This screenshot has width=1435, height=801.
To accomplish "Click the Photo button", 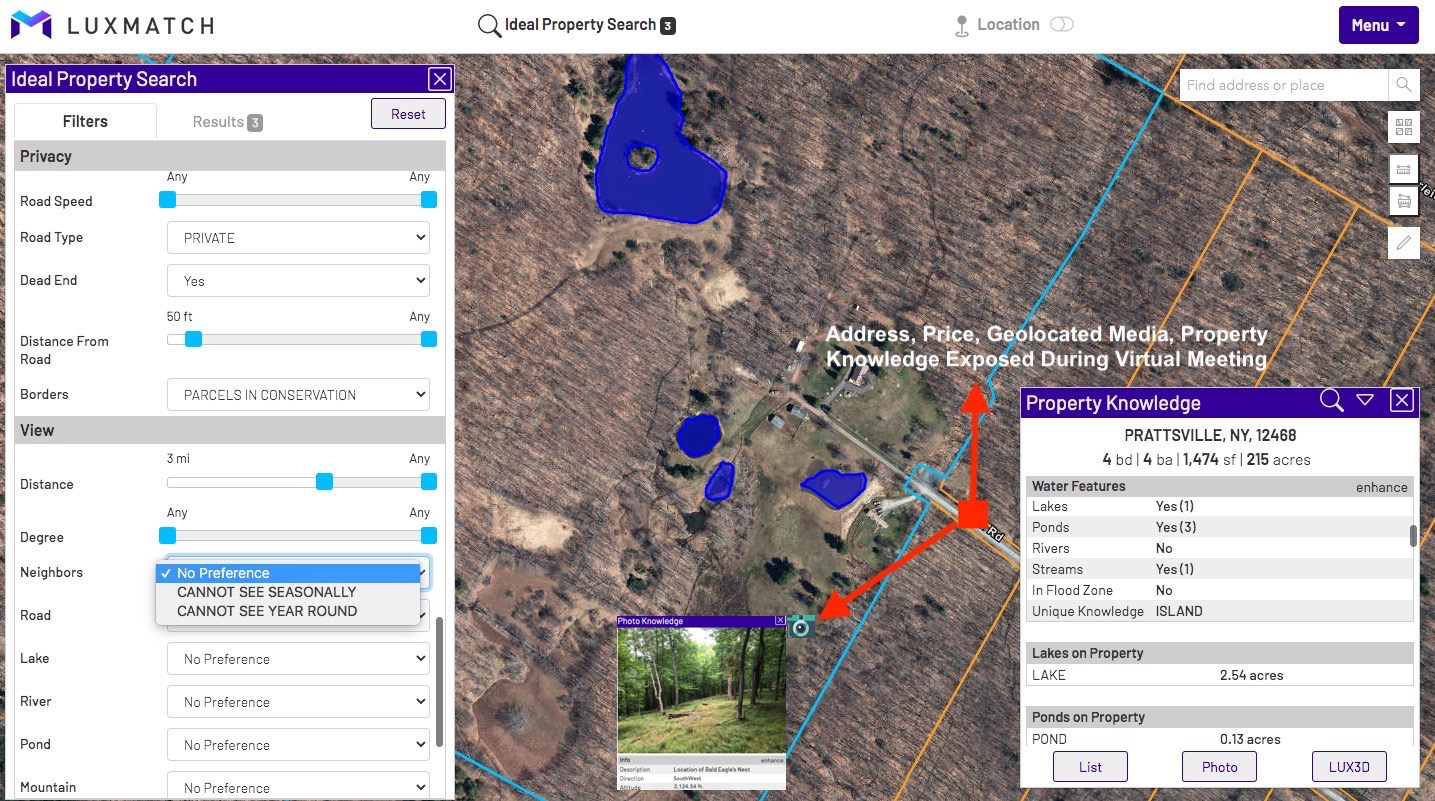I will coord(1219,767).
